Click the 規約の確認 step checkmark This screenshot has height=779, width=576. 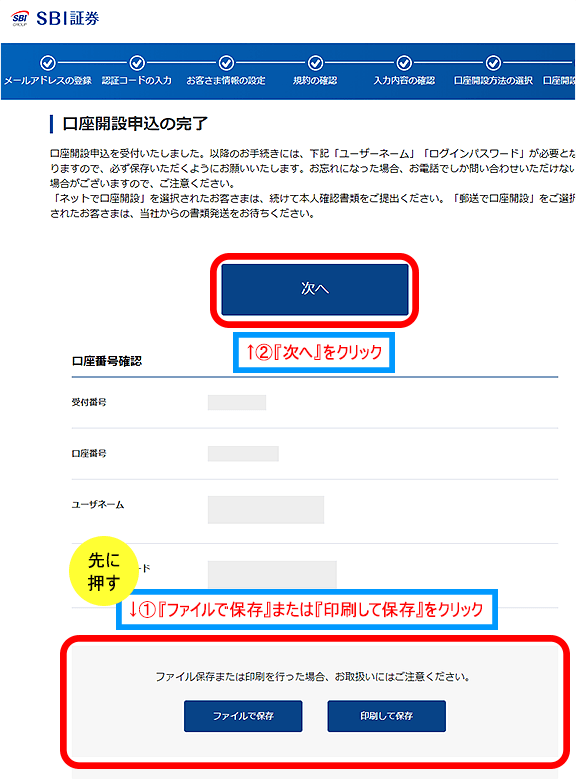tap(315, 63)
